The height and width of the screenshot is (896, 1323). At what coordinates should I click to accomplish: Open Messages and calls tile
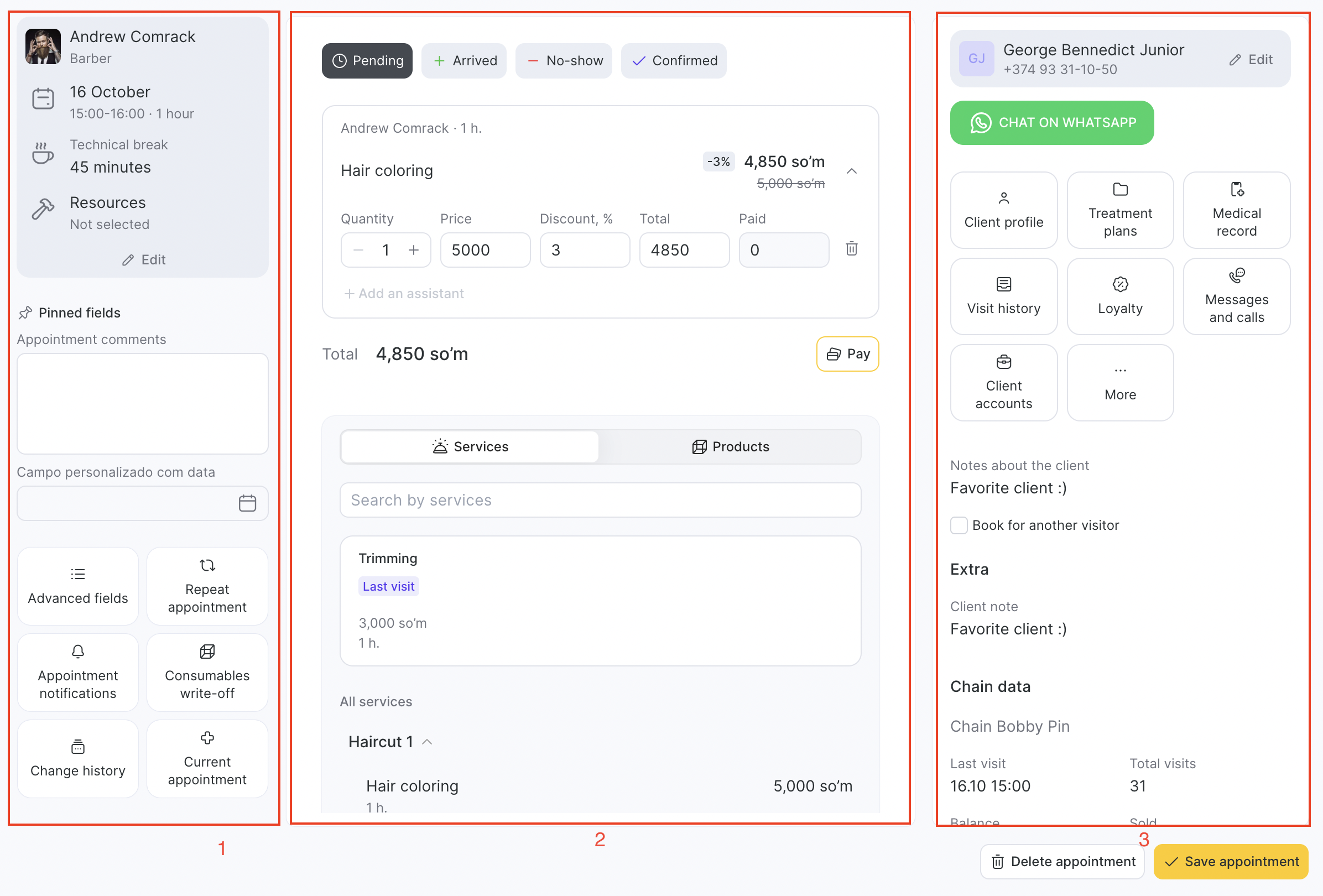1236,296
